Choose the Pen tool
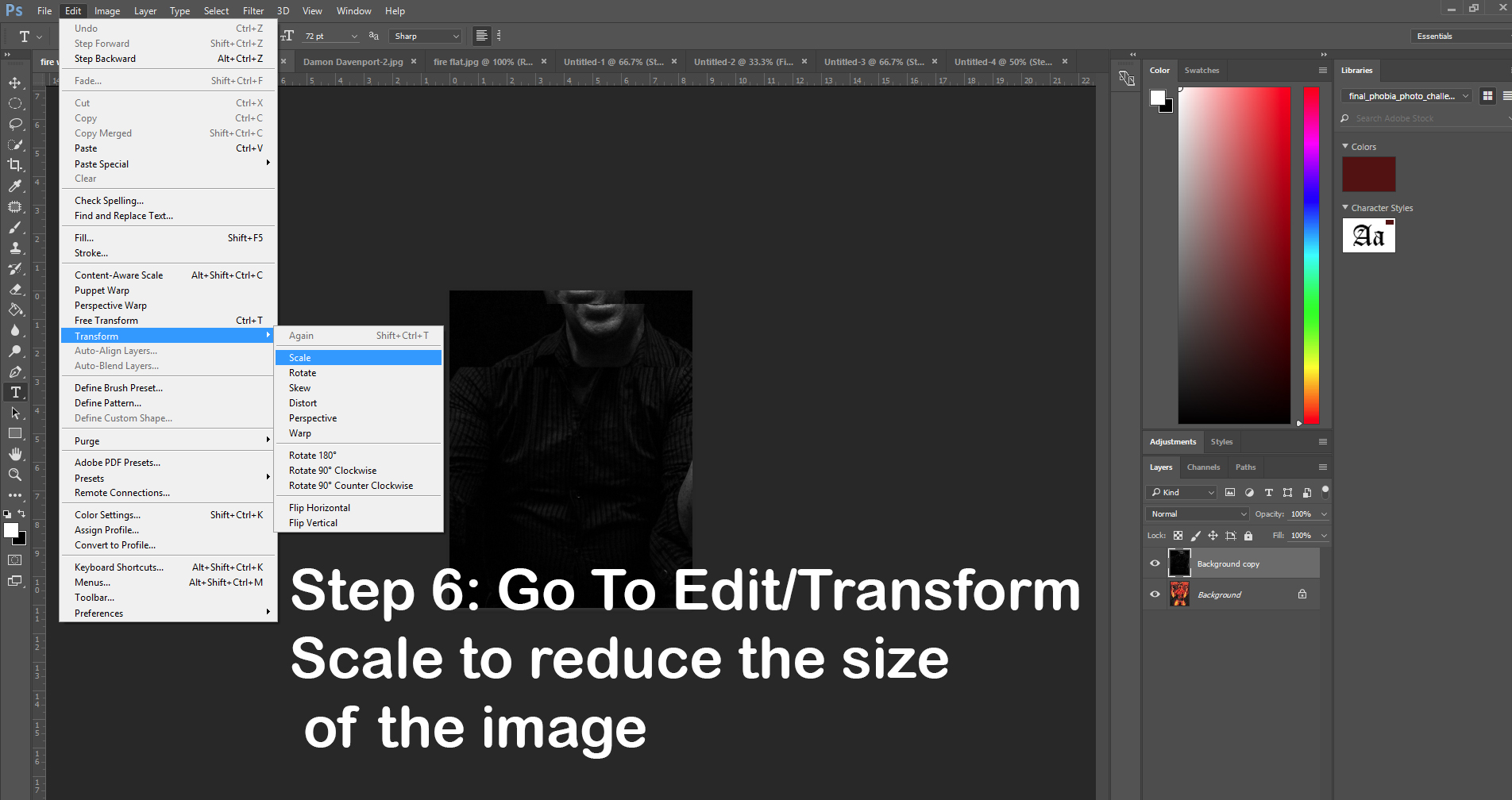Image resolution: width=1512 pixels, height=800 pixels. pyautogui.click(x=15, y=371)
